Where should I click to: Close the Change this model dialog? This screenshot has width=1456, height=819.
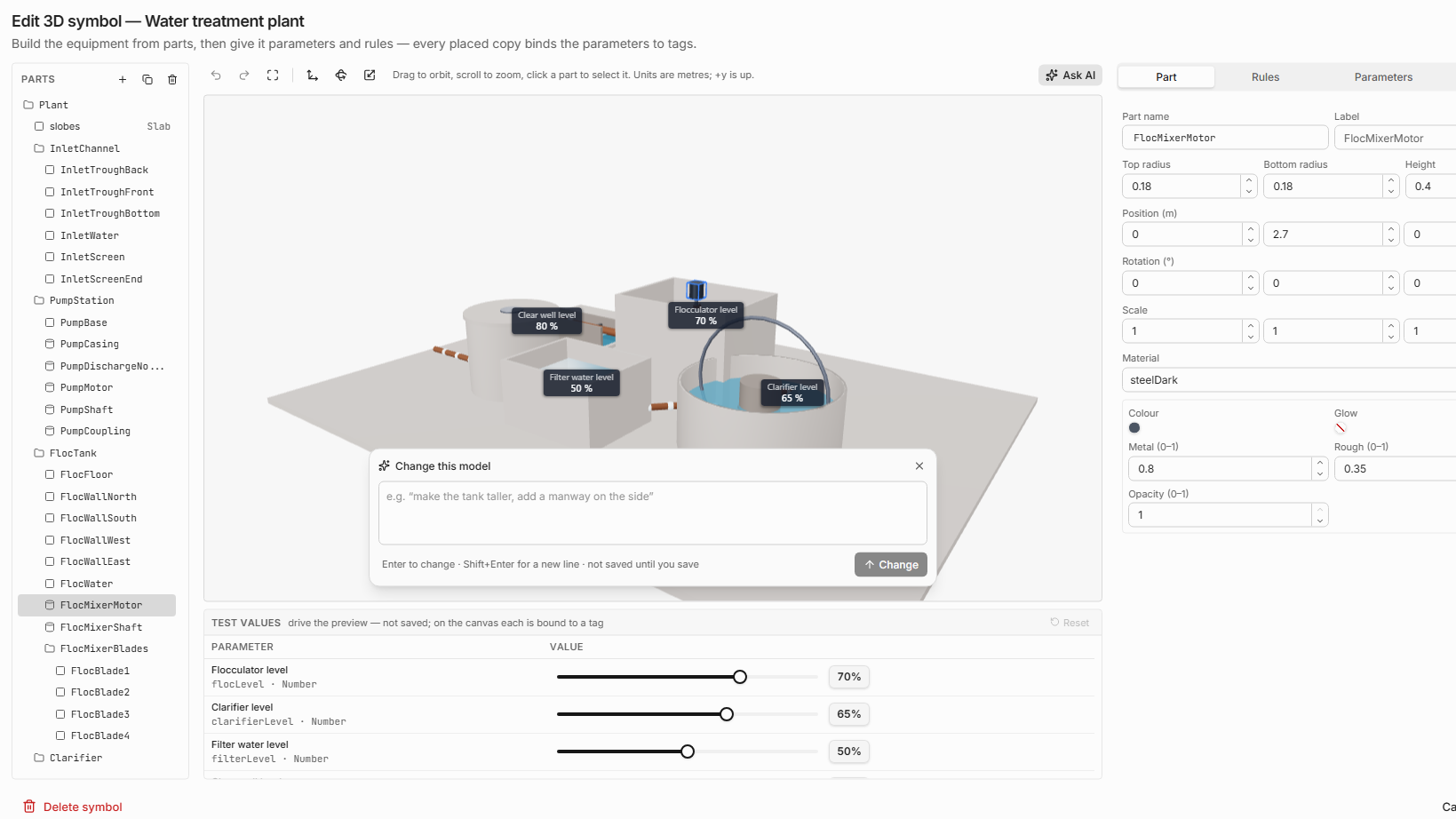(x=919, y=466)
